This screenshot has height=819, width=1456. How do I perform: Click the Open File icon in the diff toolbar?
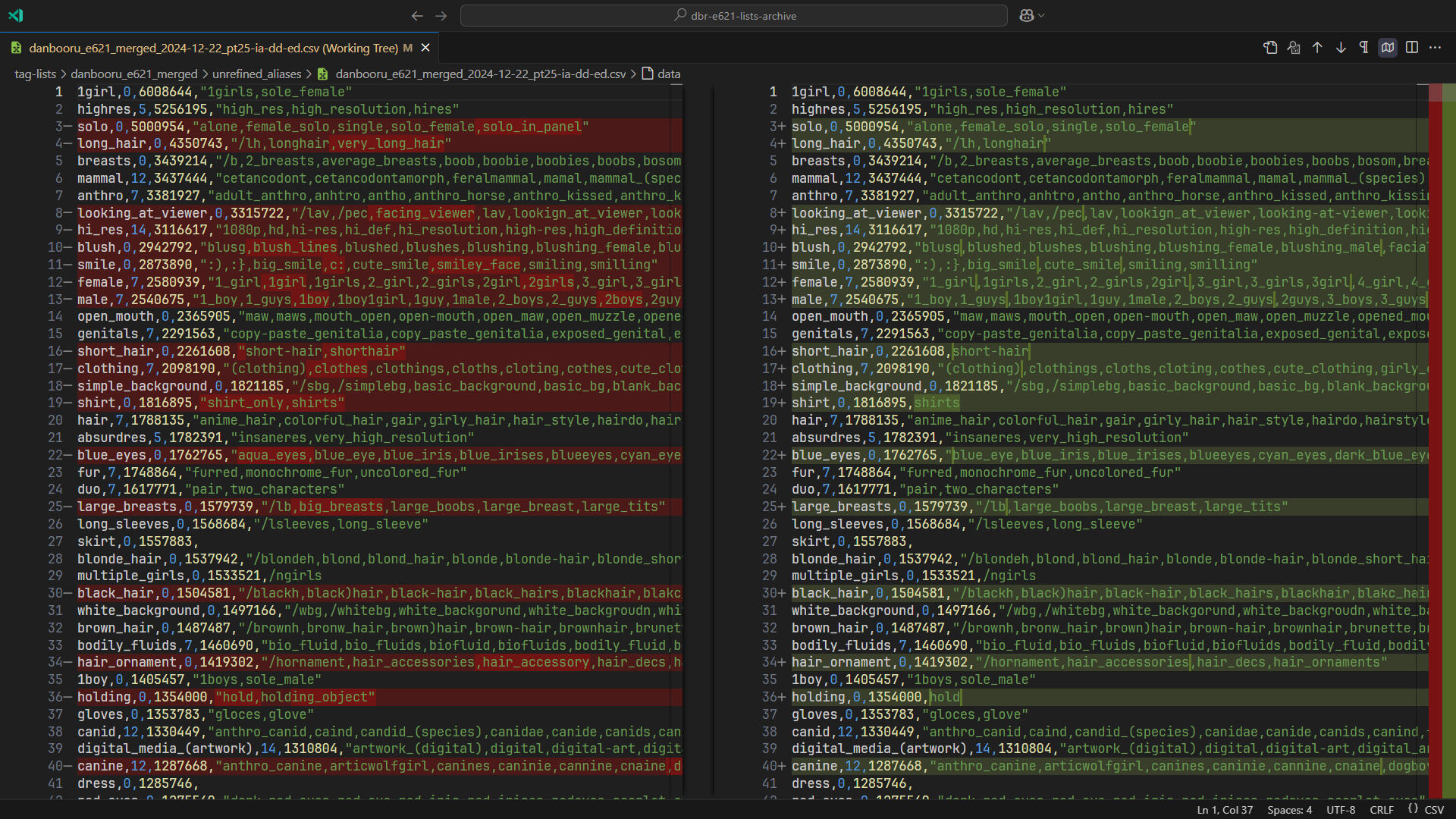coord(1270,48)
